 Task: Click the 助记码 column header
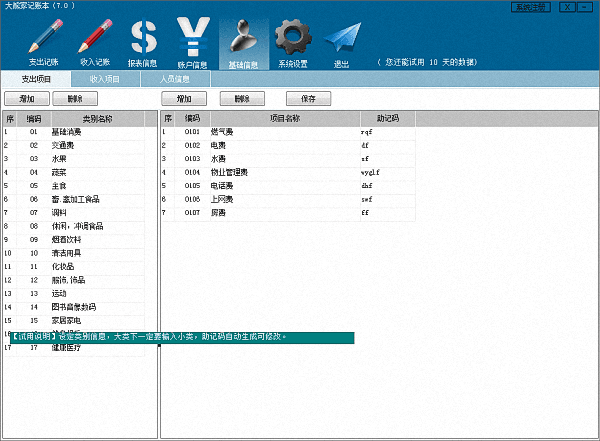tap(387, 118)
